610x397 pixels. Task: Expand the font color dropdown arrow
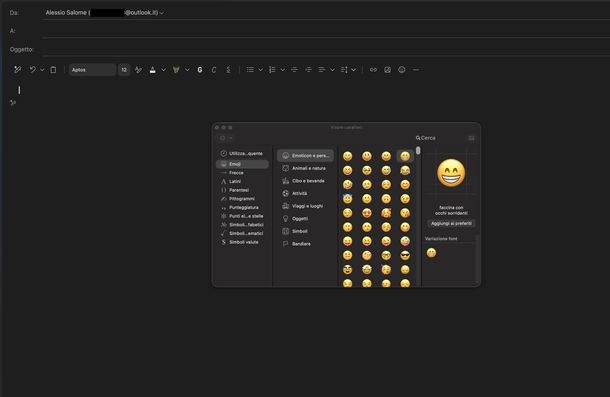[x=163, y=70]
